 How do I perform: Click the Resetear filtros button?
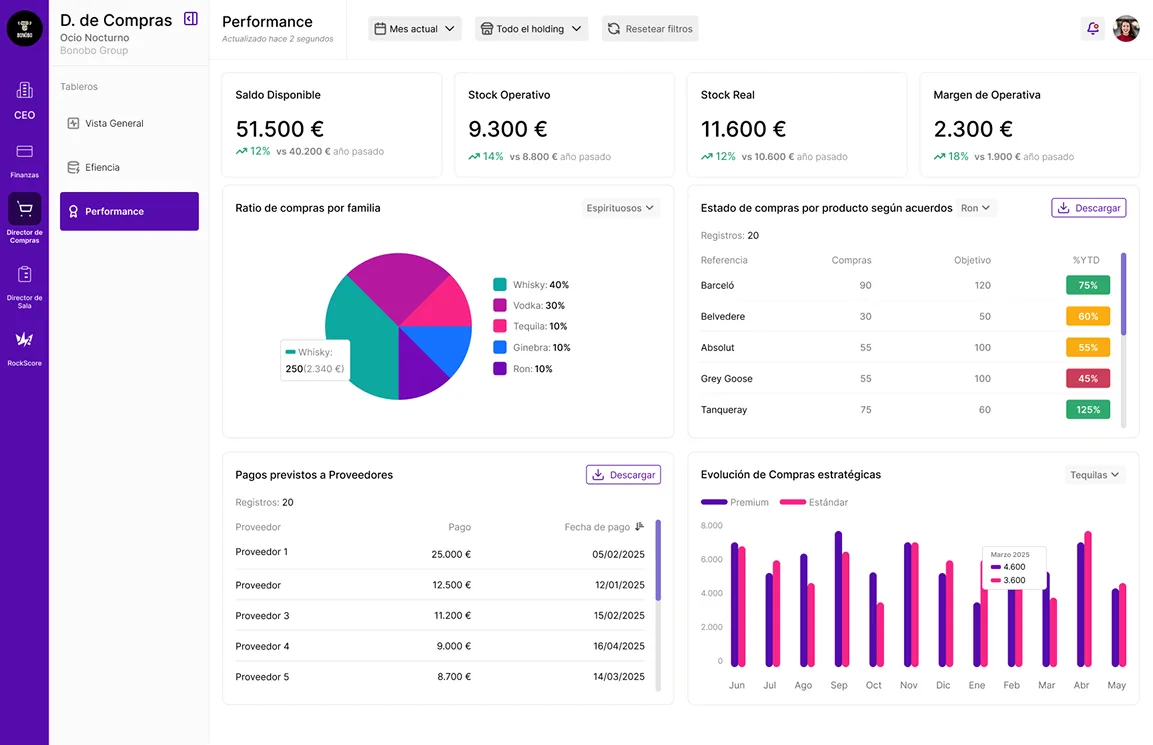(x=650, y=29)
